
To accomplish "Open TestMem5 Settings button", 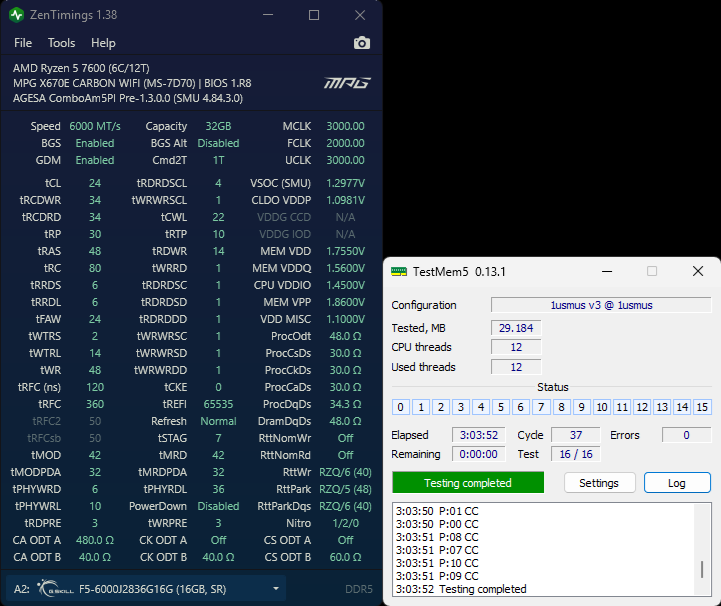I will 599,483.
